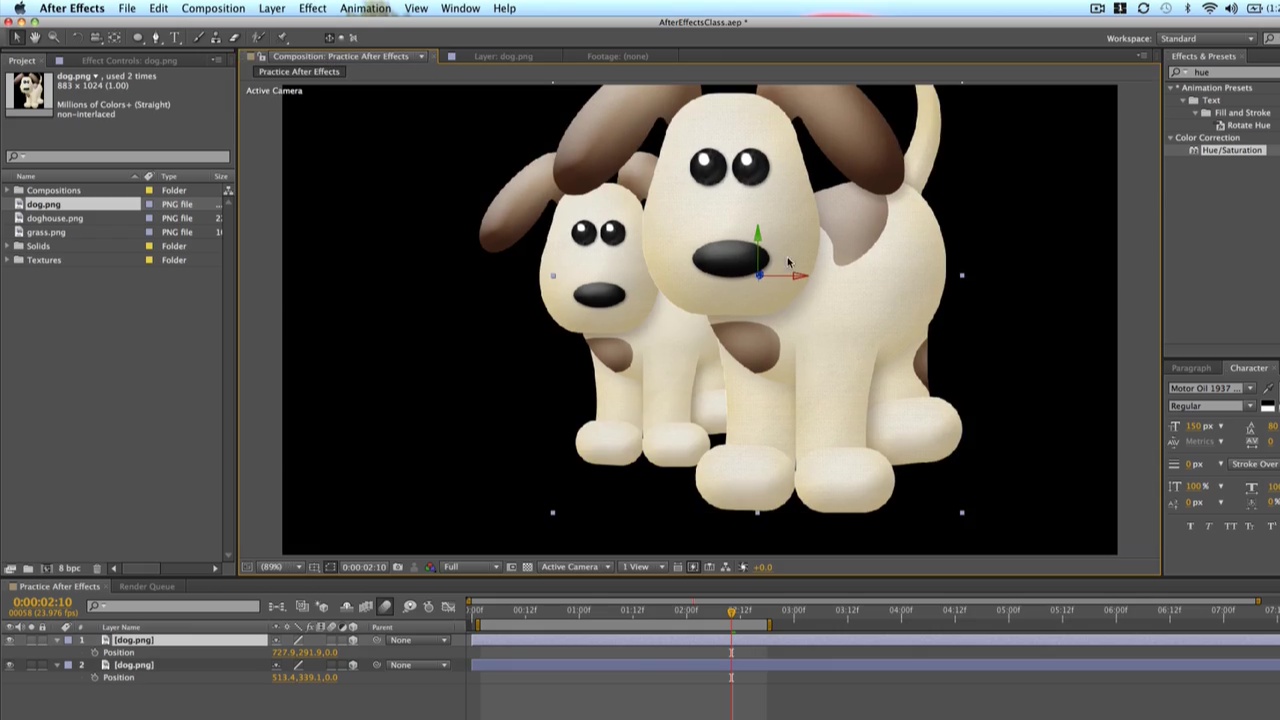Select the Selection arrow tool
Image resolution: width=1280 pixels, height=720 pixels.
17,38
